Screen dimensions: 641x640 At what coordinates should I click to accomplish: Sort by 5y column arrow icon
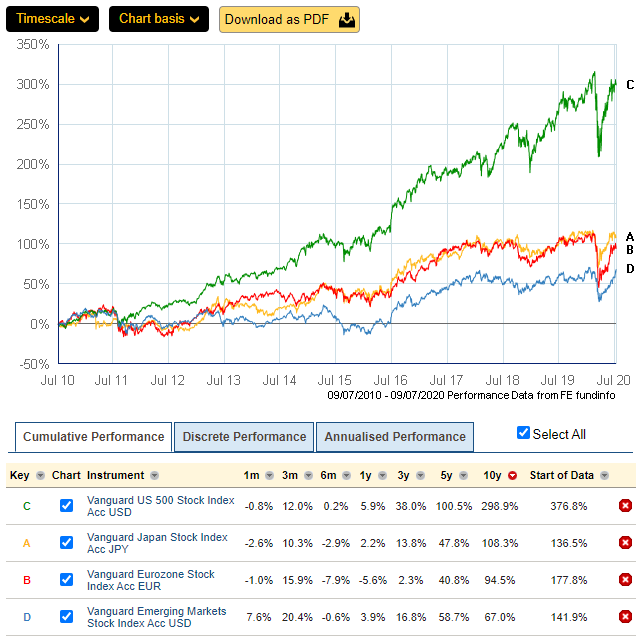(x=463, y=475)
